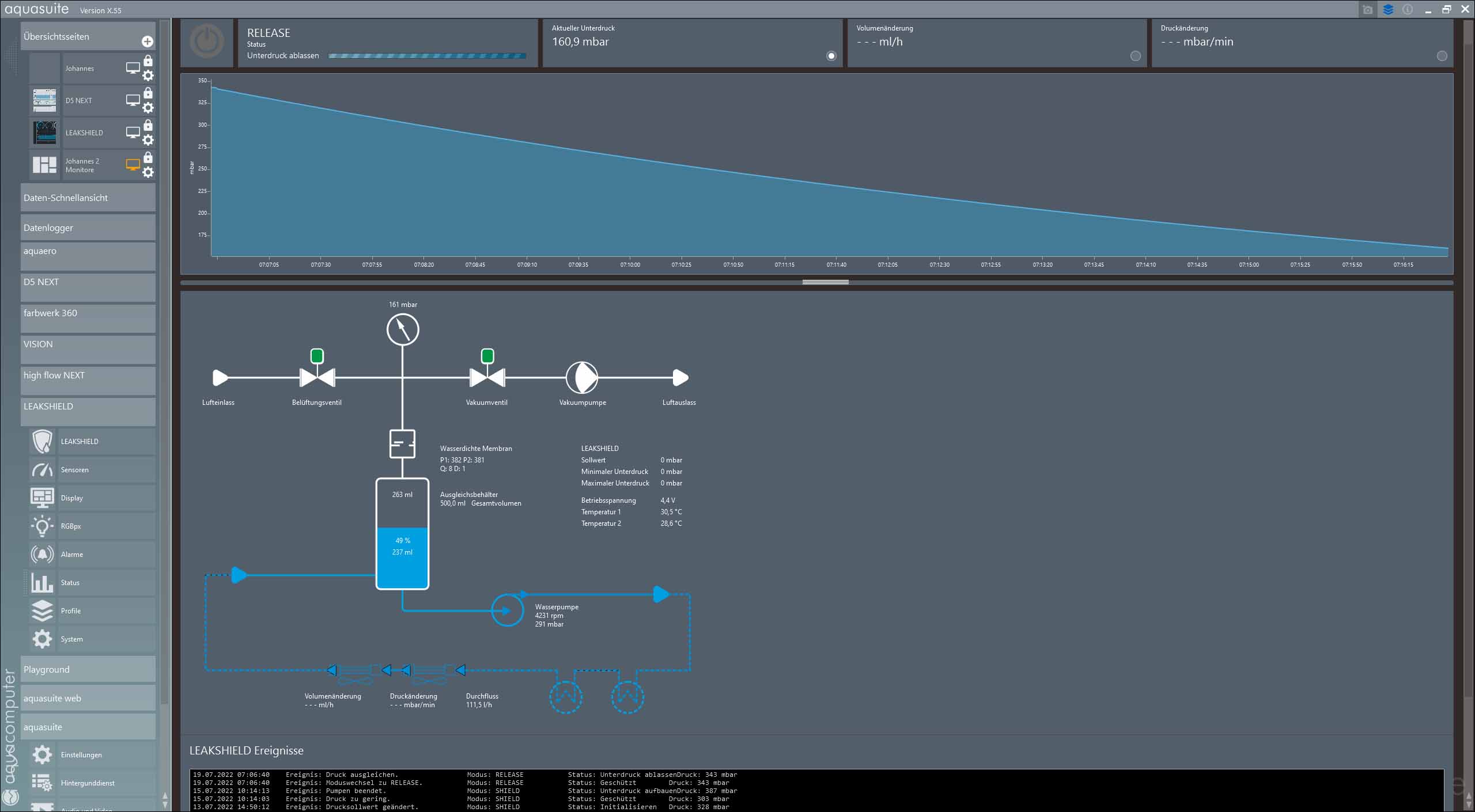
Task: Expand the Daten-Schnellansicht section
Action: [88, 198]
